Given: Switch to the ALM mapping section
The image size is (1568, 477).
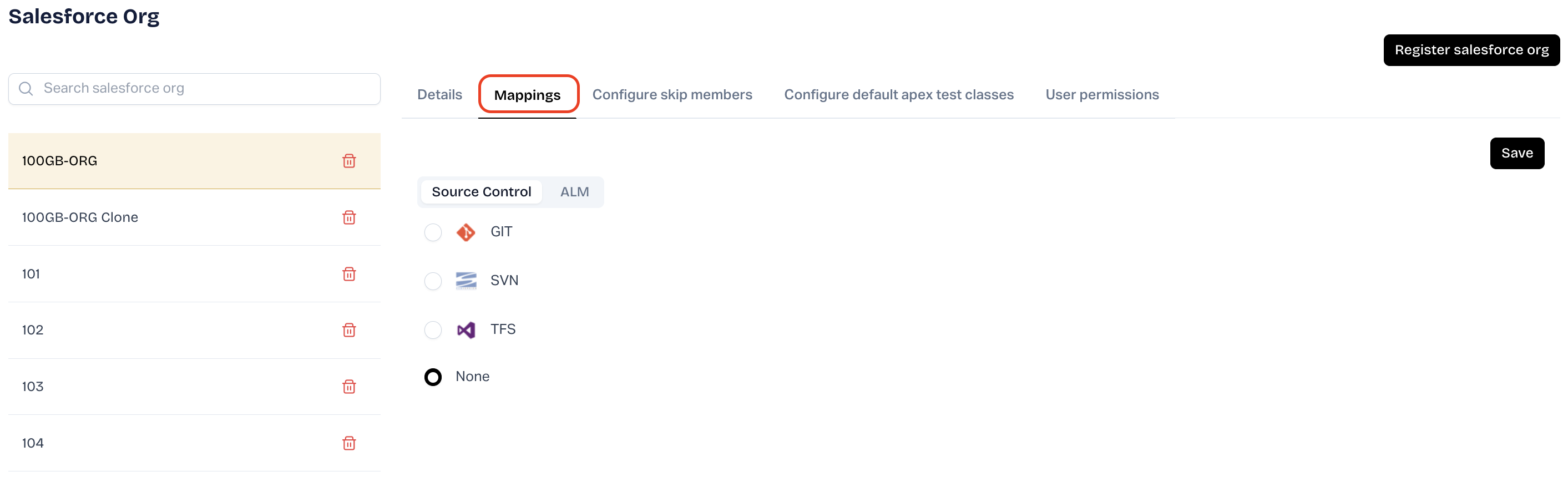Looking at the screenshot, I should (574, 192).
